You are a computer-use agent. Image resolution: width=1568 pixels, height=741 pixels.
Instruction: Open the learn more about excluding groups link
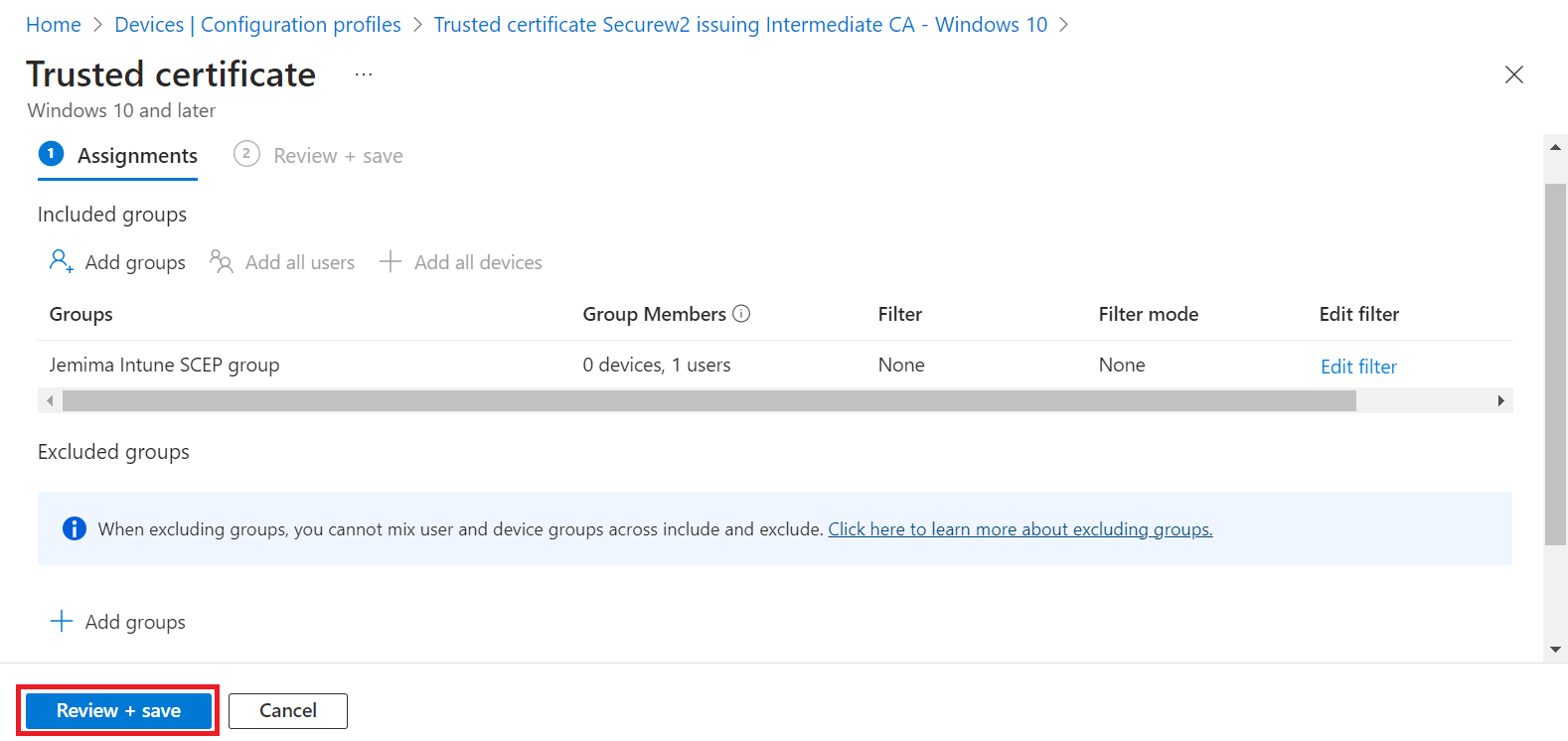[1020, 529]
